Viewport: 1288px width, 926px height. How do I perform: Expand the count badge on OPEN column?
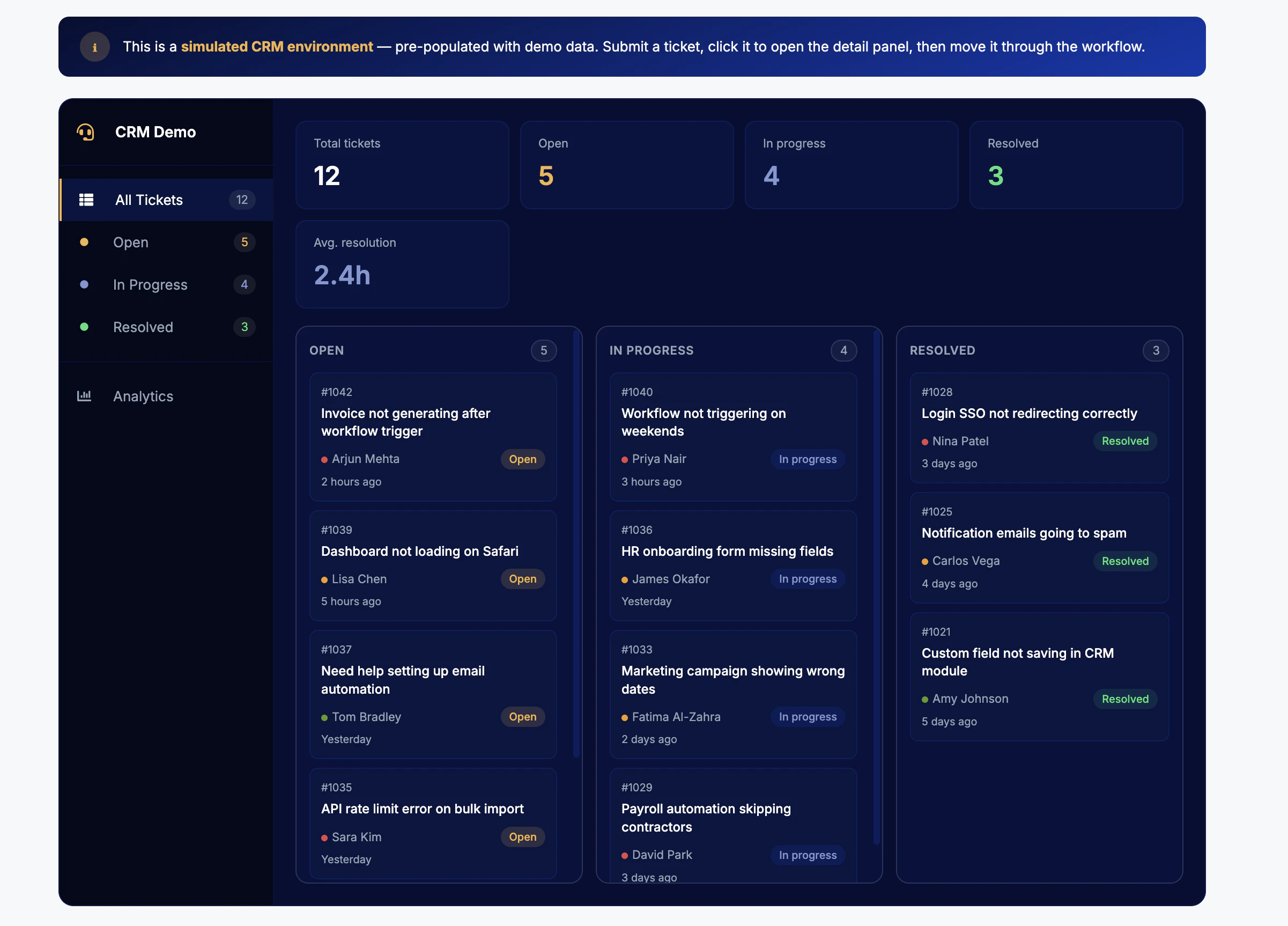(544, 350)
